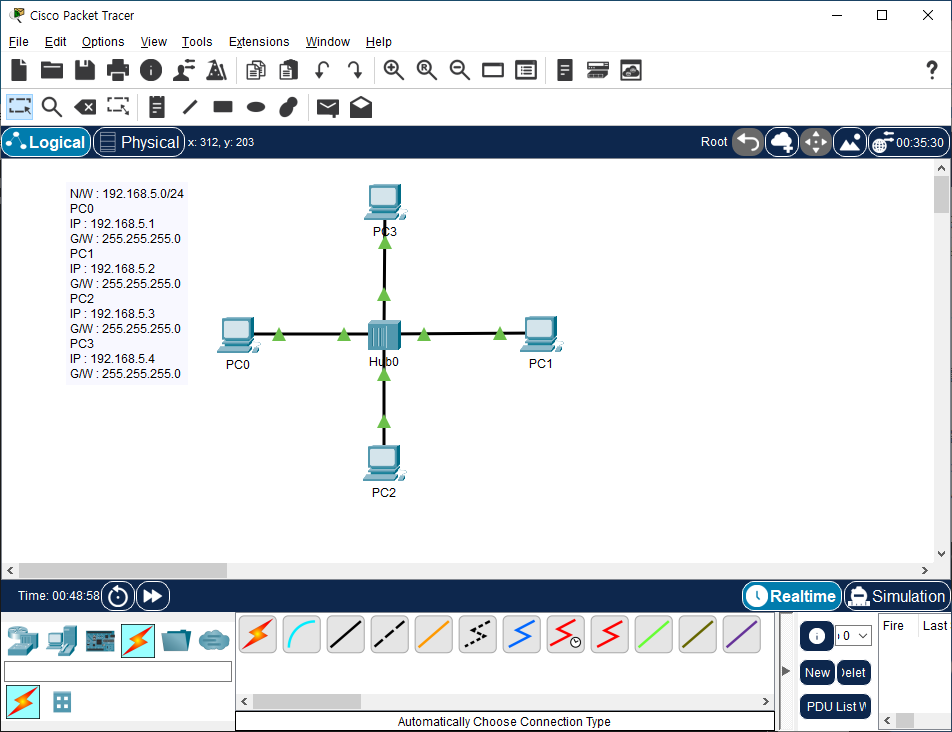Open Set Tiled Background icon
This screenshot has width=952, height=732.
coord(850,142)
